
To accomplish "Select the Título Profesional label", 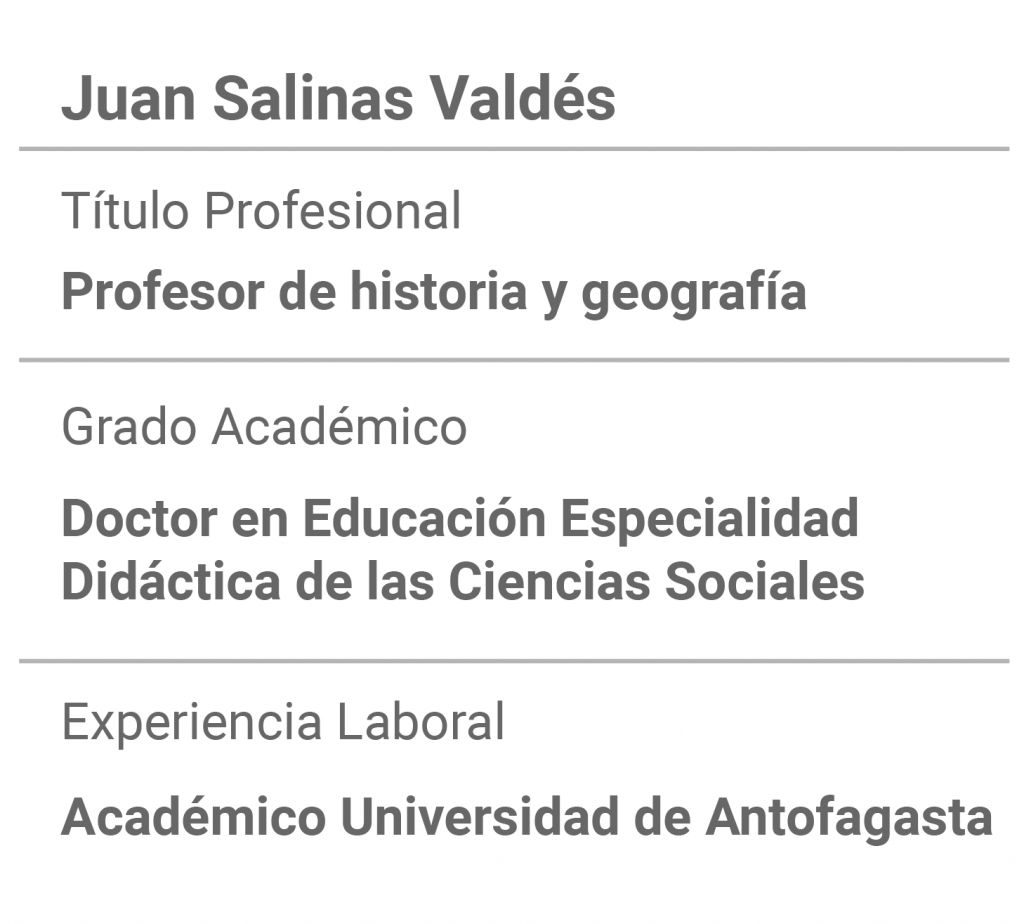I will coord(261,210).
